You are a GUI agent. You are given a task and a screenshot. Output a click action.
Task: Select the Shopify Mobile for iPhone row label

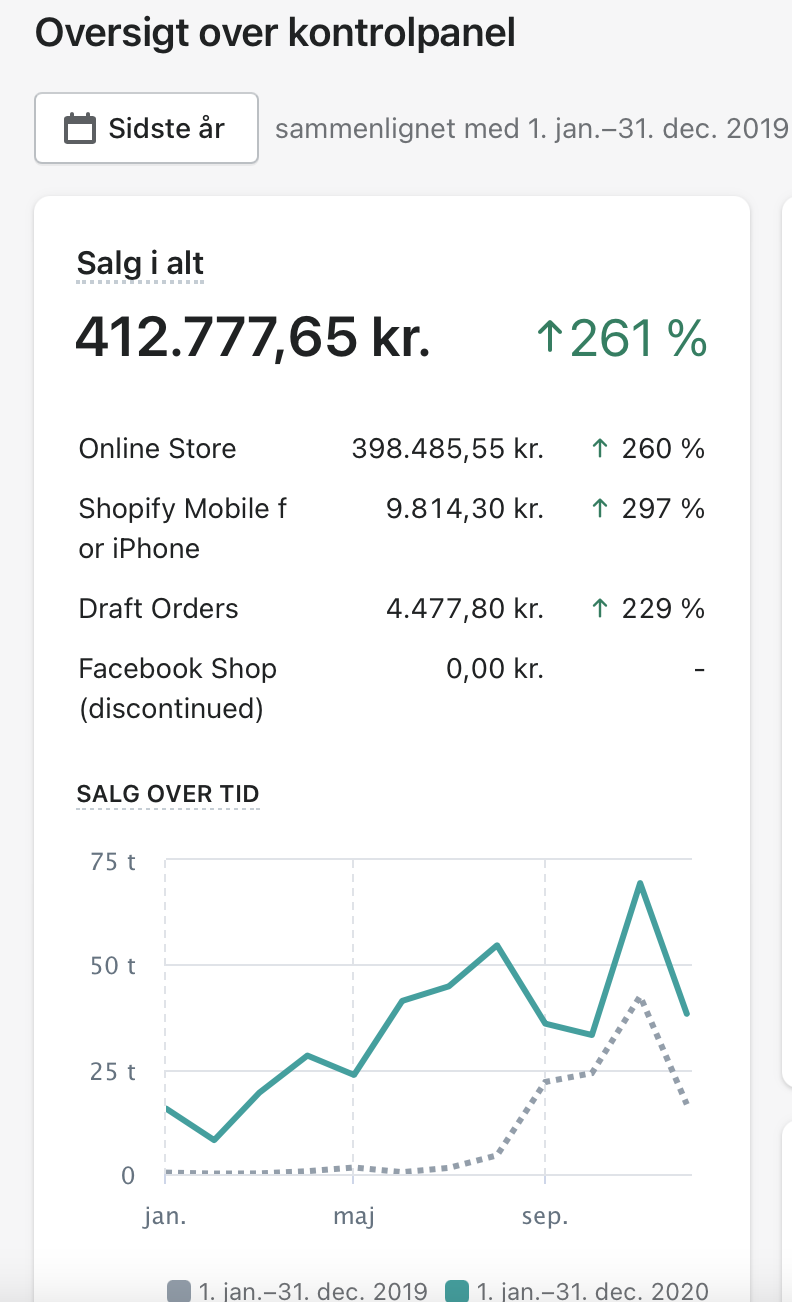tap(182, 528)
